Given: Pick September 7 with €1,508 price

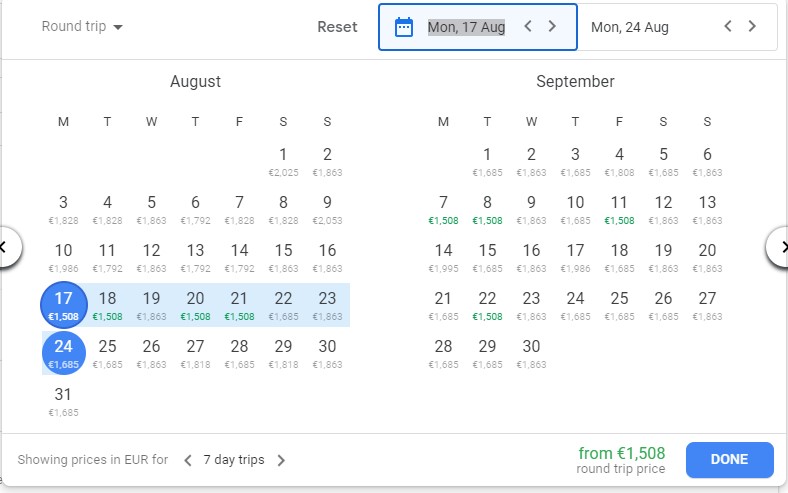Looking at the screenshot, I should tap(443, 208).
